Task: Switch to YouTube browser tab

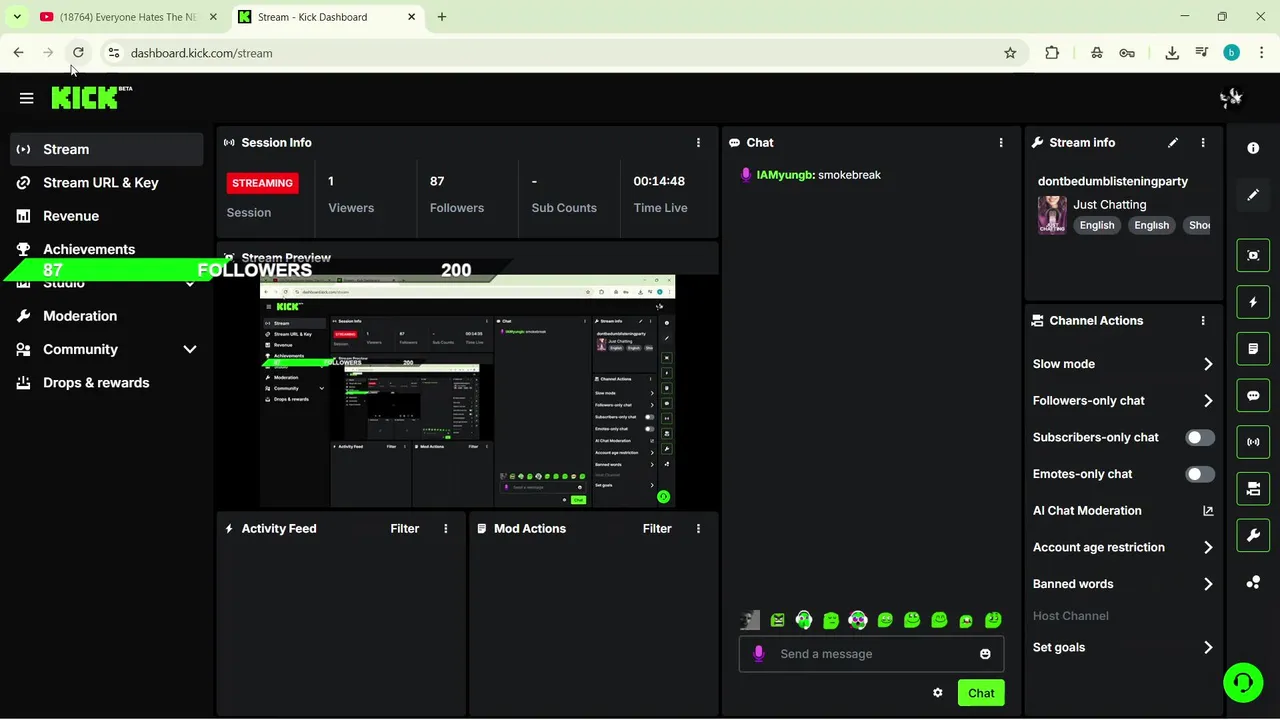Action: click(x=127, y=17)
